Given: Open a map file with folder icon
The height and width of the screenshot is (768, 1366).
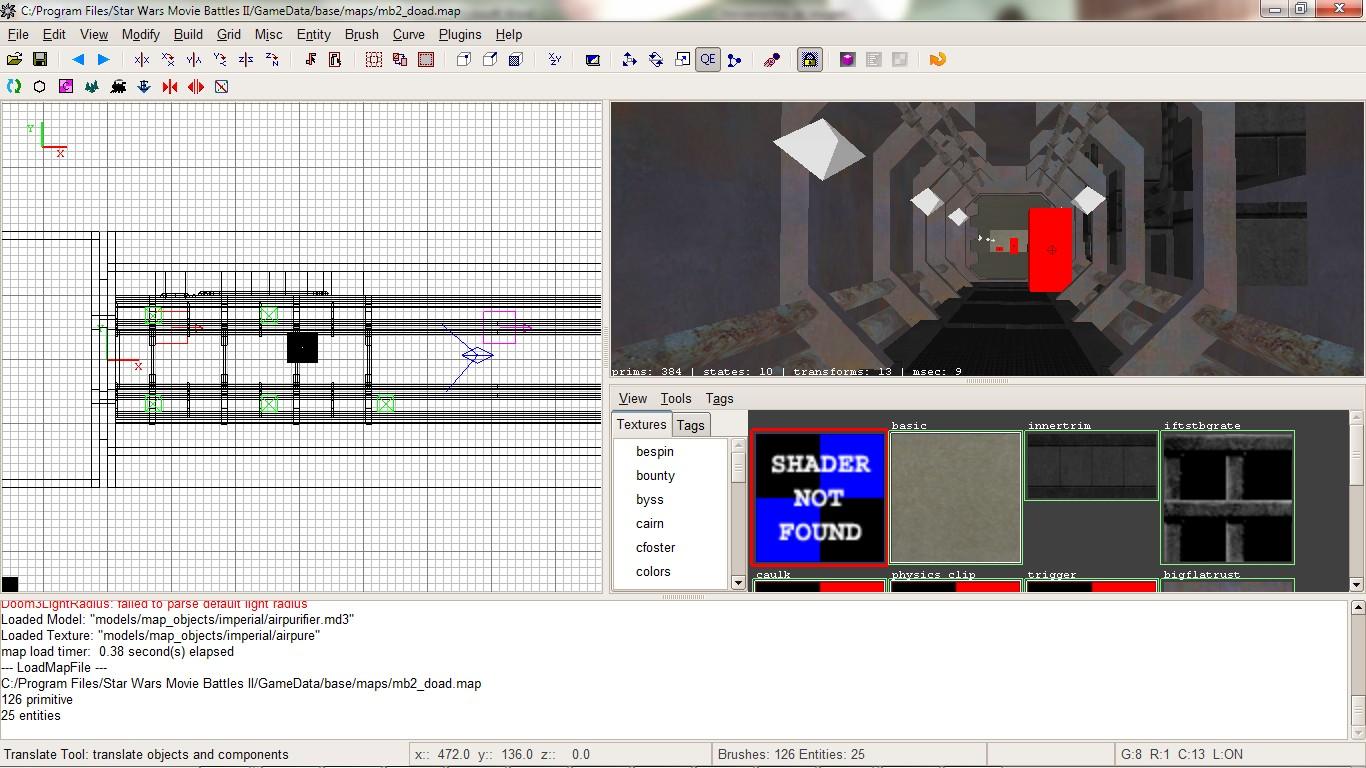Looking at the screenshot, I should (x=14, y=60).
